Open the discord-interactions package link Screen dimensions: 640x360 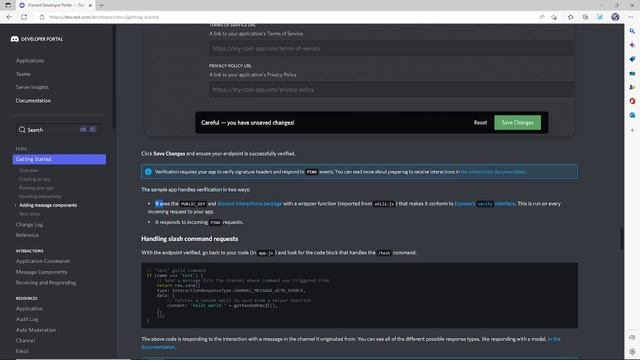(249, 204)
